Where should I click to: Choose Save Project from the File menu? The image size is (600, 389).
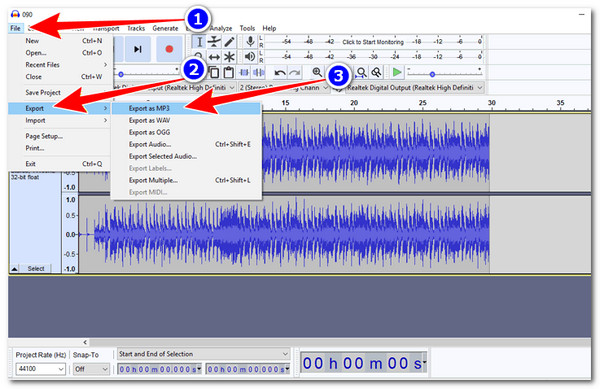pos(61,92)
